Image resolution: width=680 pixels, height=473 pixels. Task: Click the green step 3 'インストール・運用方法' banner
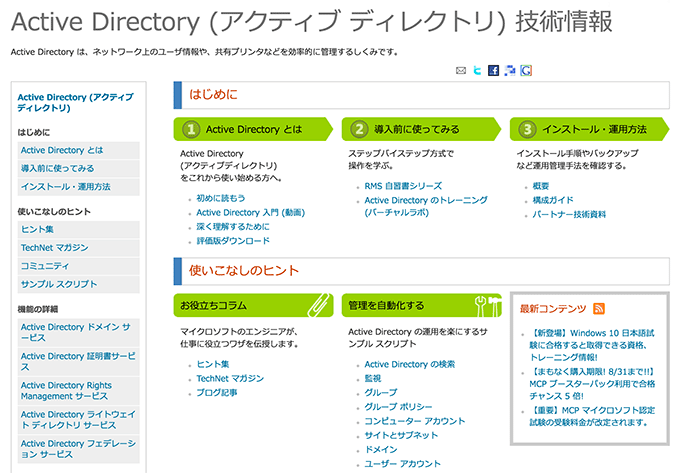(589, 129)
